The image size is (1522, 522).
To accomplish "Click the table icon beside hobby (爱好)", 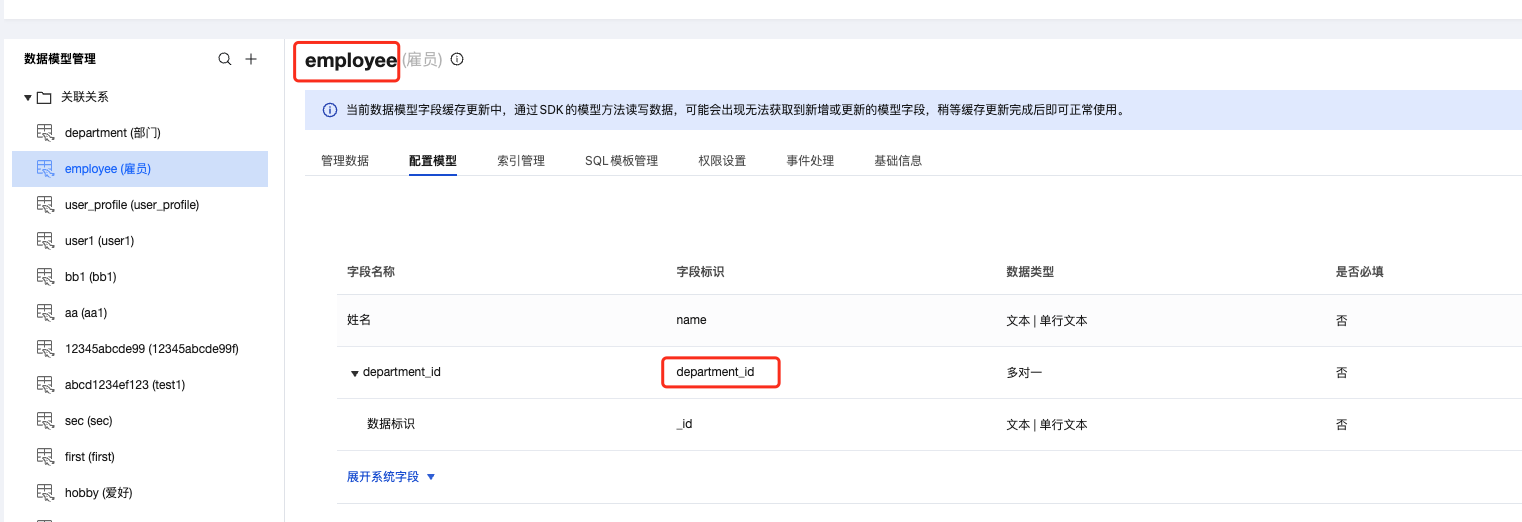I will point(45,493).
